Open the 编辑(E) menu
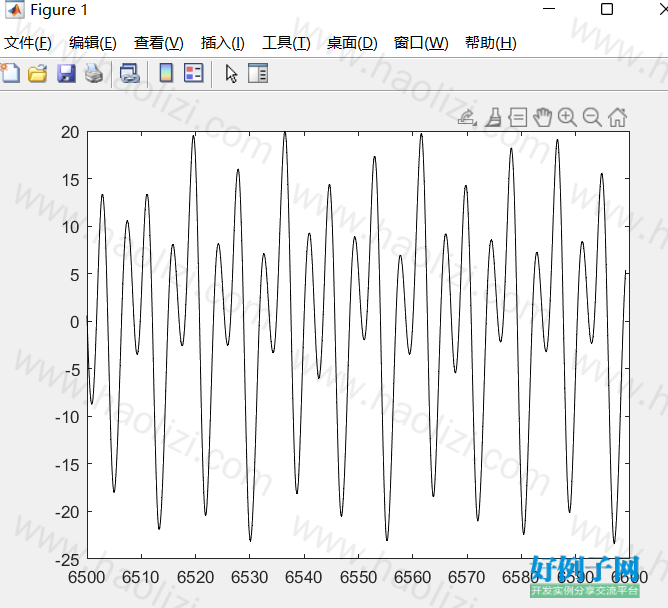 click(92, 43)
